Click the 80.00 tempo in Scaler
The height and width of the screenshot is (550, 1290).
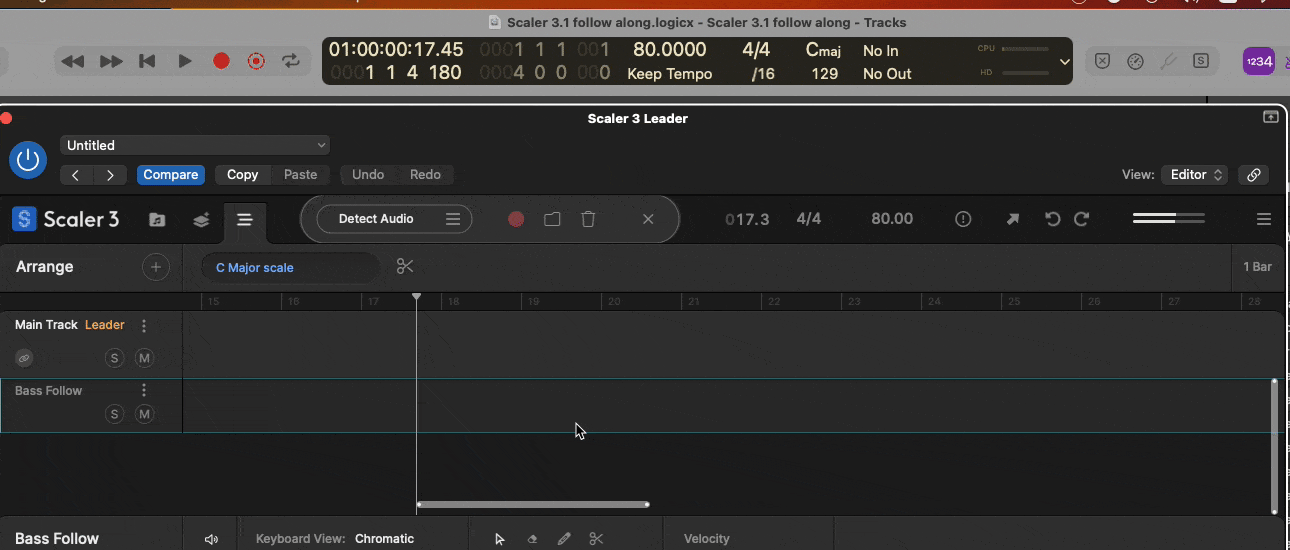tap(892, 219)
